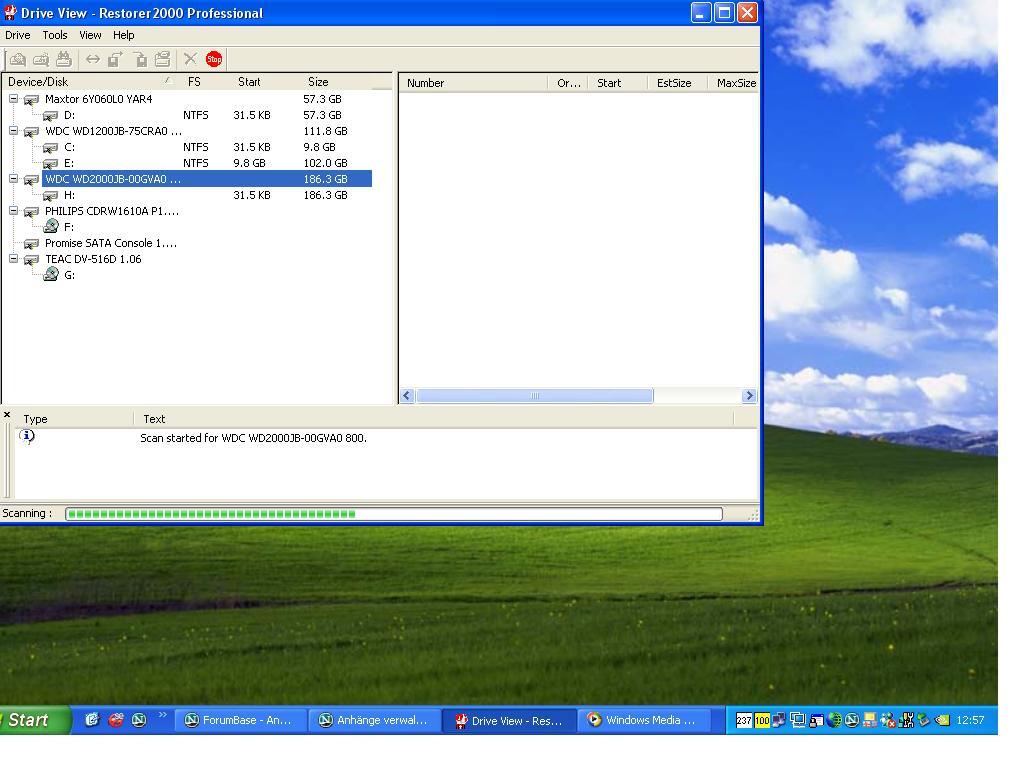The height and width of the screenshot is (768, 1024).
Task: Collapse the Maxtor 6Y060L0 YAR4 tree node
Action: pos(13,99)
